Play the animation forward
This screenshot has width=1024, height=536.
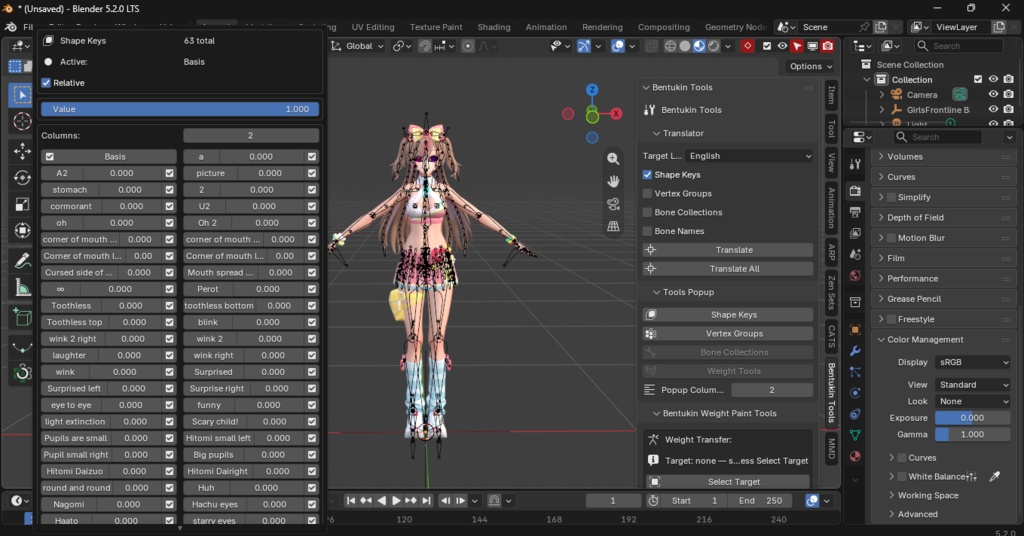tap(396, 501)
